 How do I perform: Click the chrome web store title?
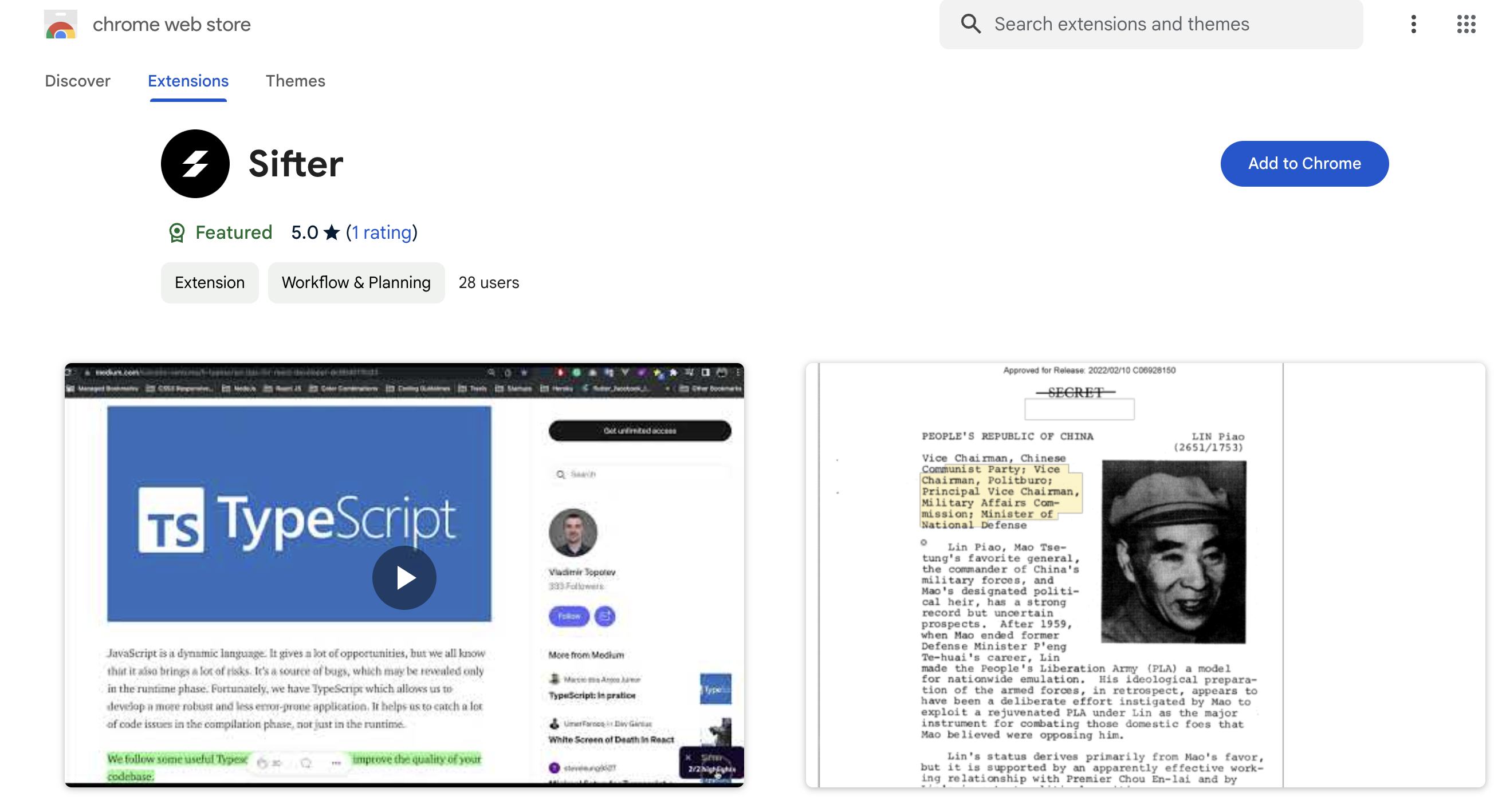coord(171,25)
